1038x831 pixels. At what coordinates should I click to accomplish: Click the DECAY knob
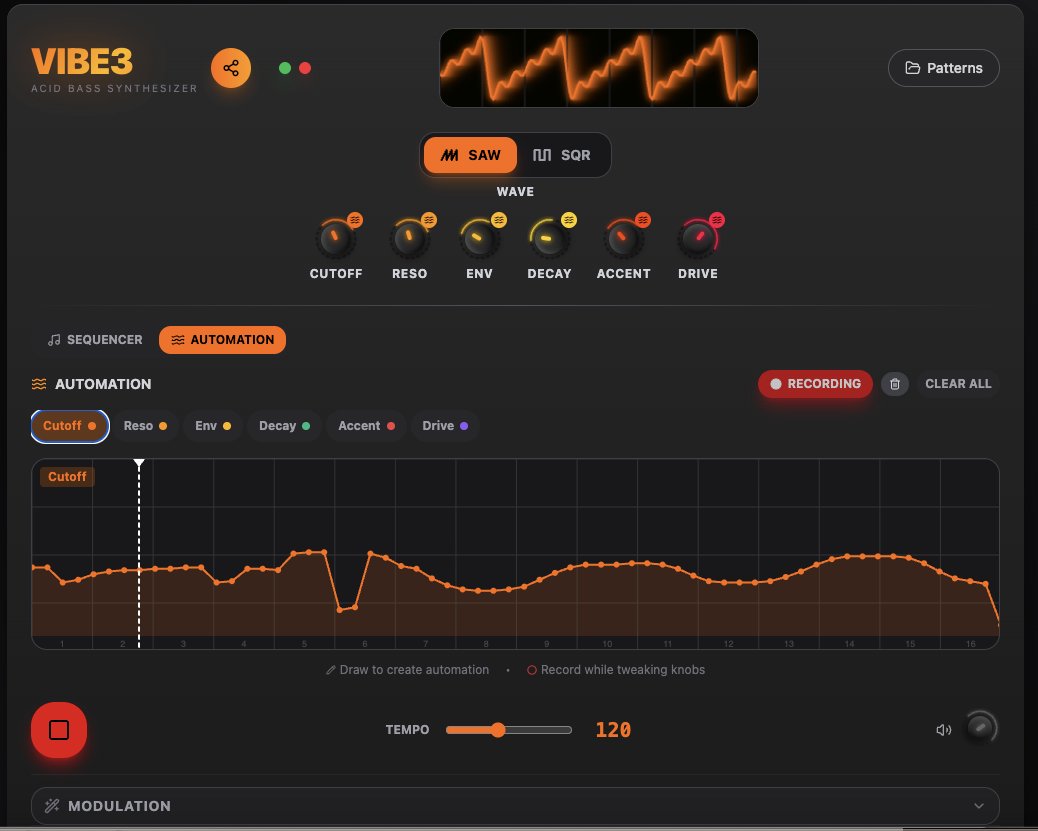pos(548,238)
